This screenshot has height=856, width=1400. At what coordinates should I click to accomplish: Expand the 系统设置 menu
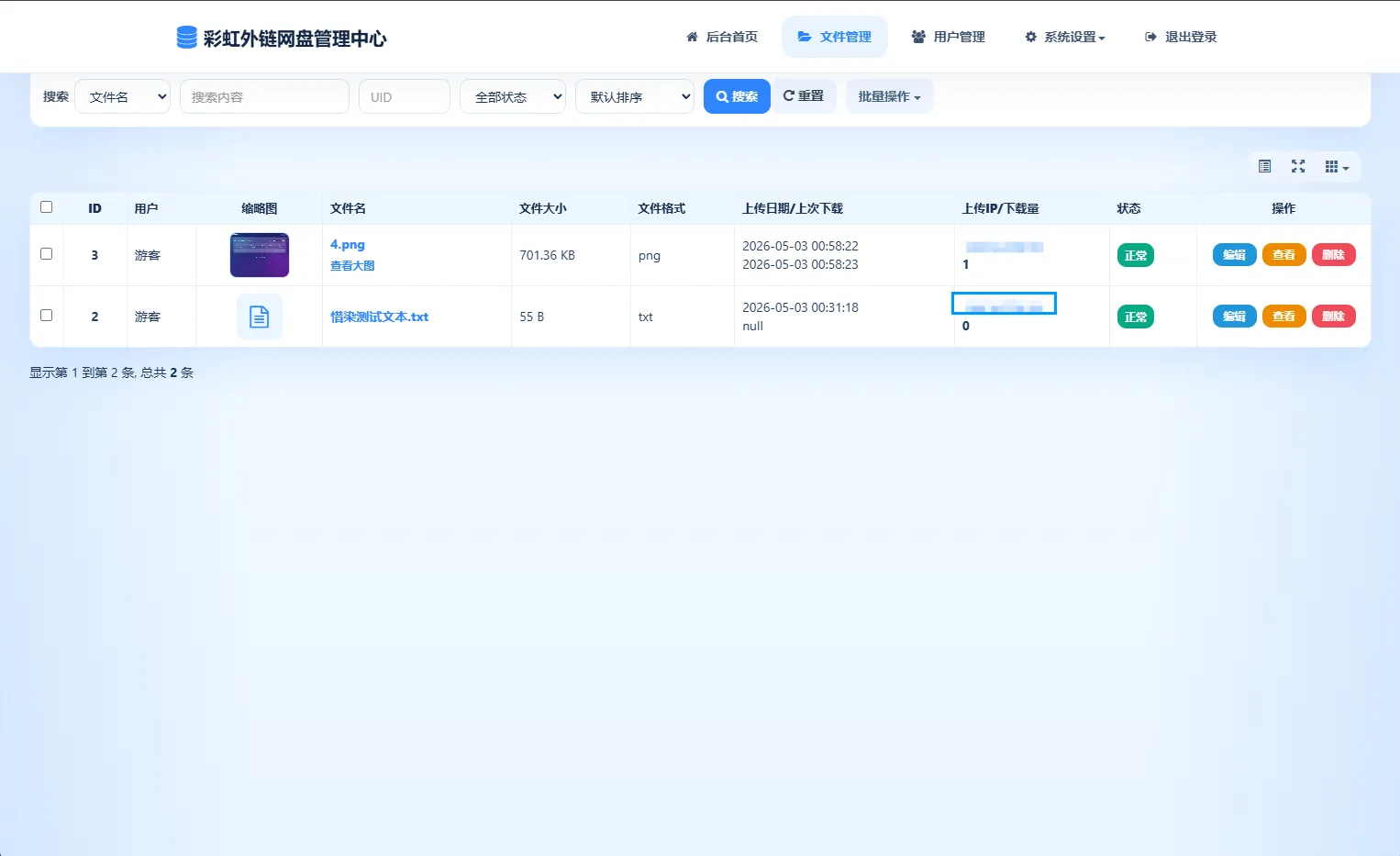click(x=1065, y=37)
